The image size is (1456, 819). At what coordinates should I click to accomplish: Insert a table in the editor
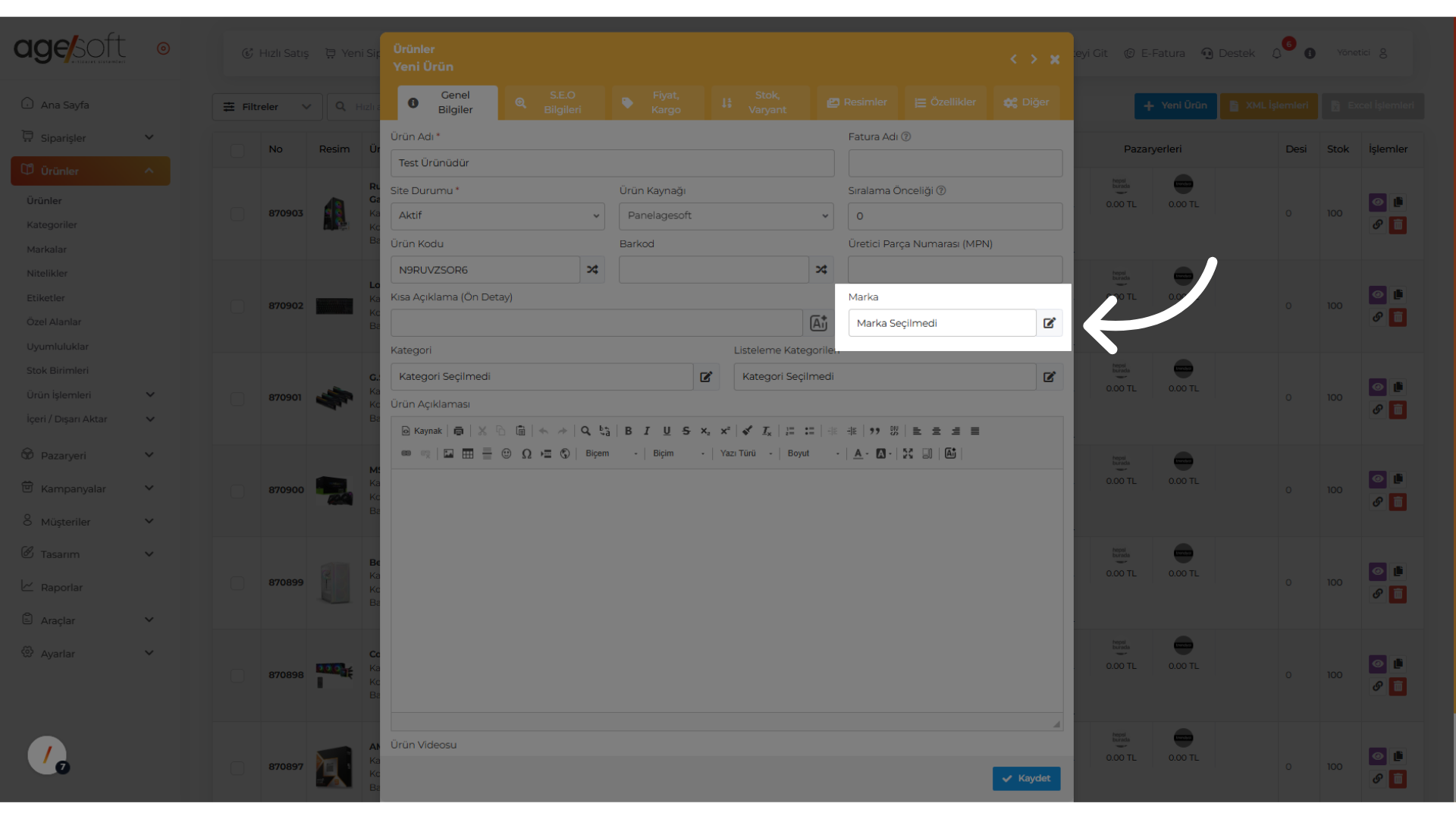click(x=468, y=453)
